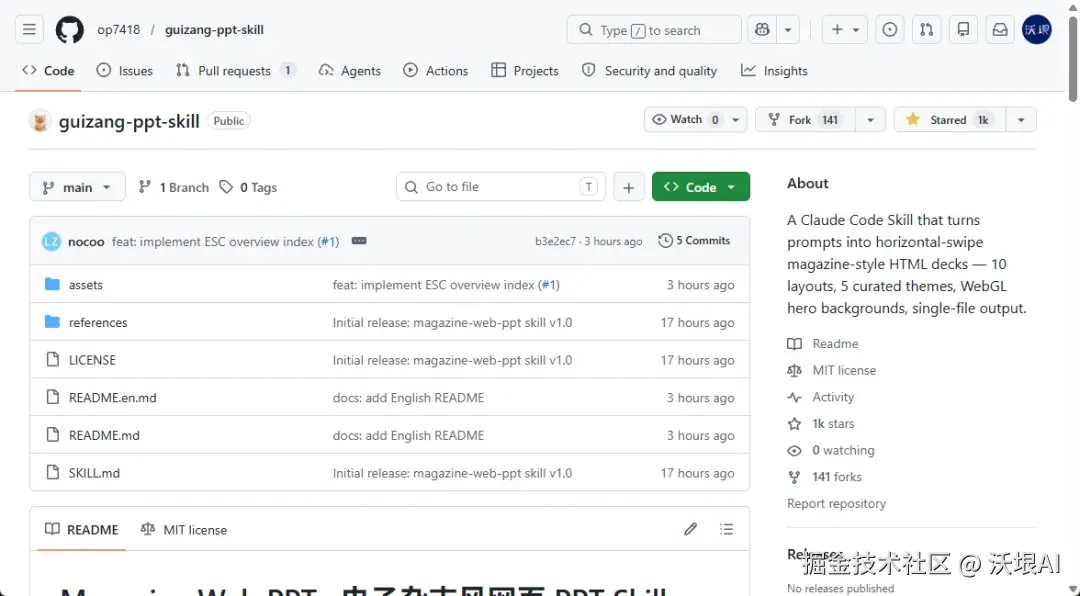Click the add file plus button
Screen dimensions: 1080x596
(x=628, y=187)
